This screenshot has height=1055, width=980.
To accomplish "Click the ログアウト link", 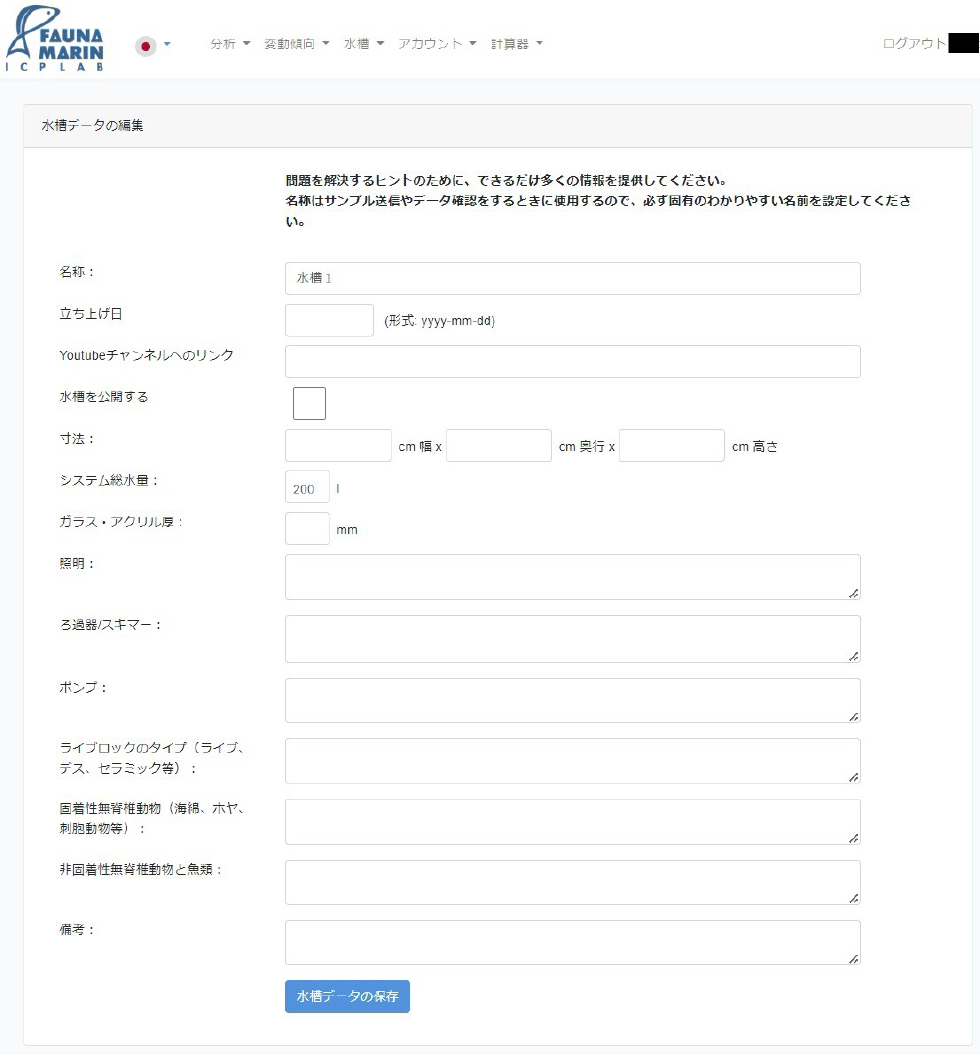I will pos(914,44).
